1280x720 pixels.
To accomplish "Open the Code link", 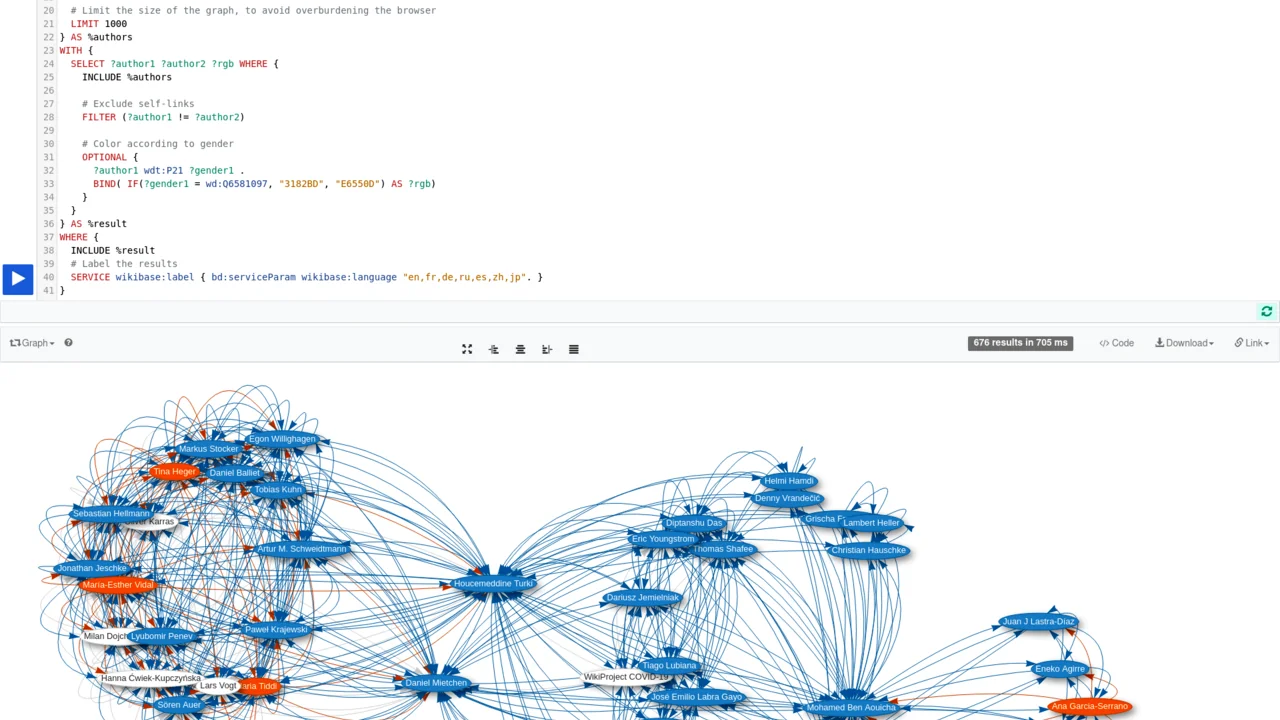I will tap(1116, 343).
